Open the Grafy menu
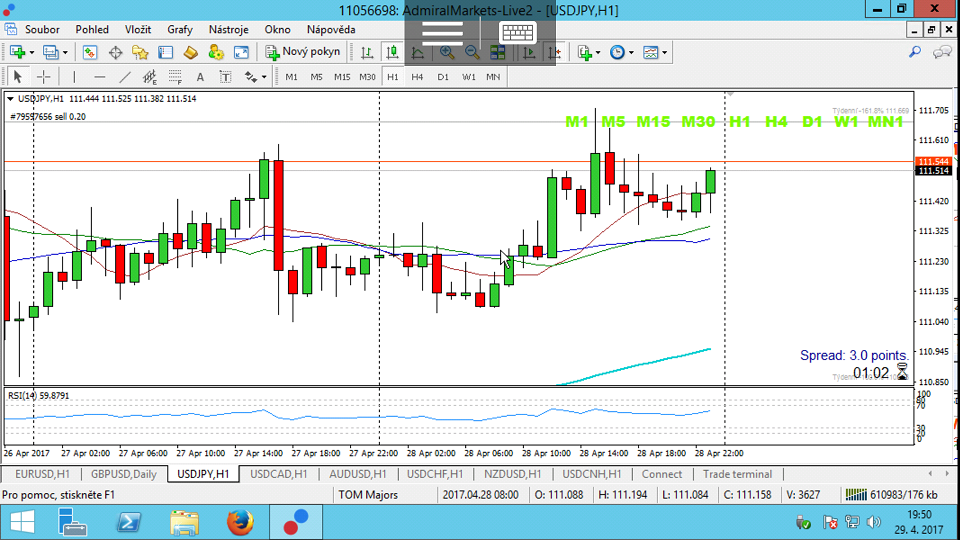This screenshot has height=540, width=960. coord(179,29)
